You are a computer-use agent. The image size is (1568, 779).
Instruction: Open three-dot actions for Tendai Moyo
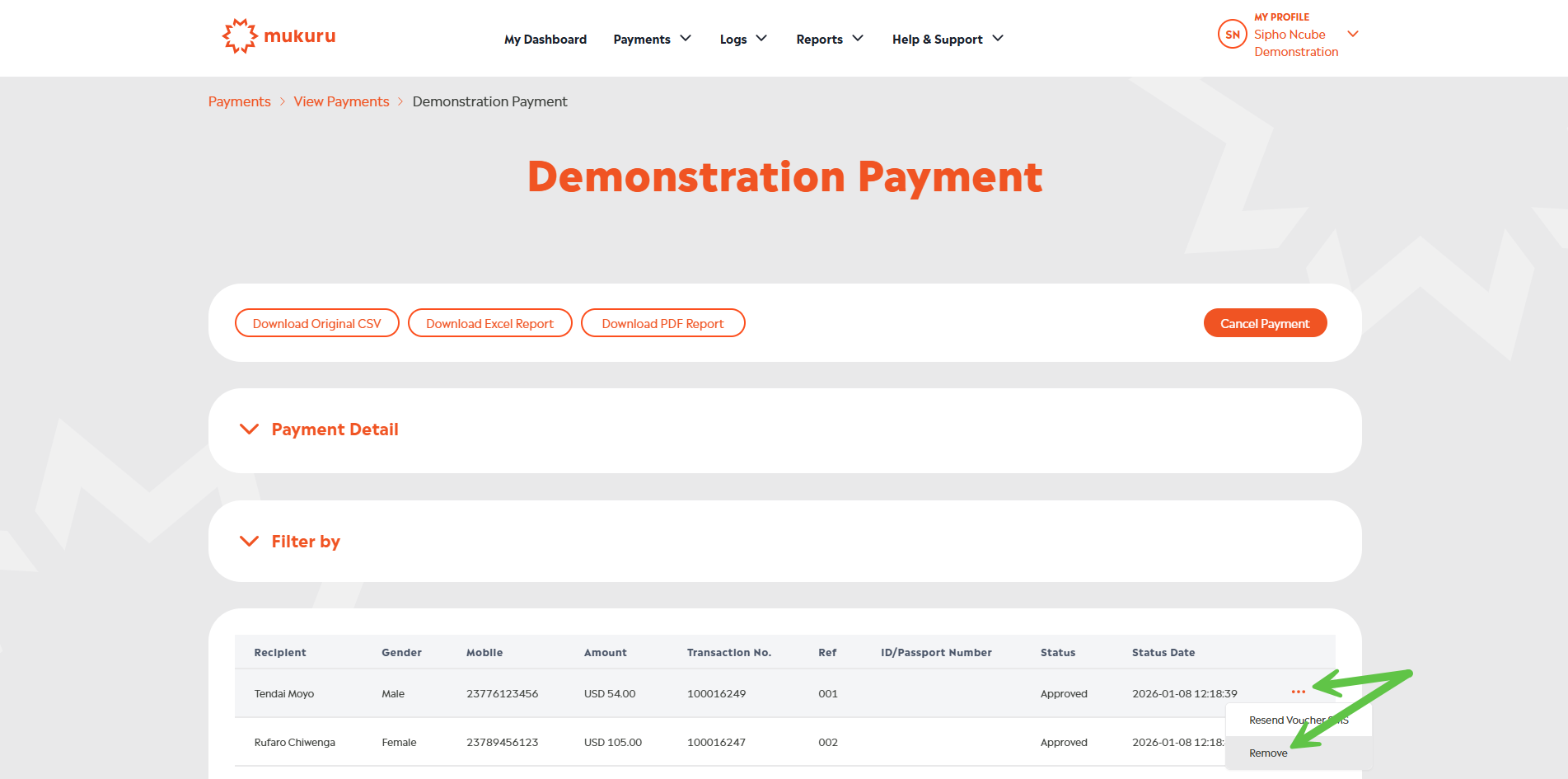(x=1298, y=692)
